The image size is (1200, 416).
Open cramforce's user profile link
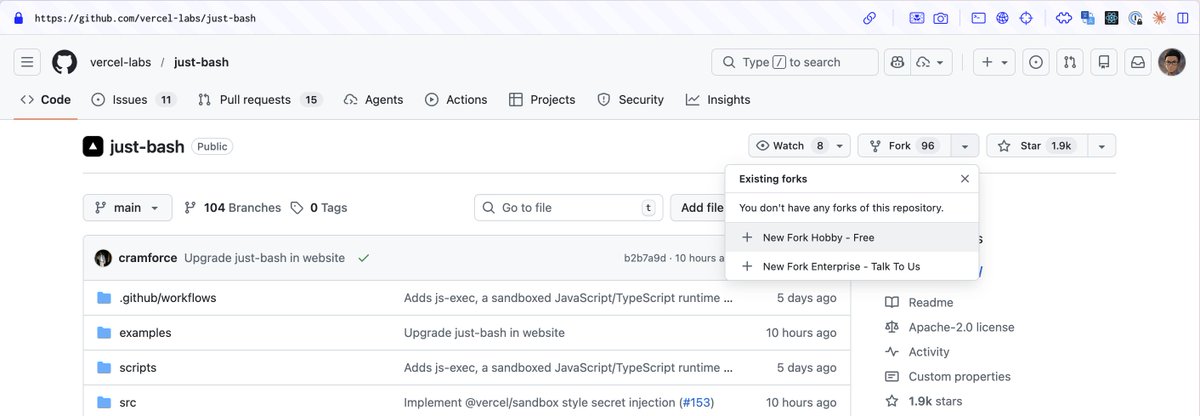pyautogui.click(x=148, y=258)
